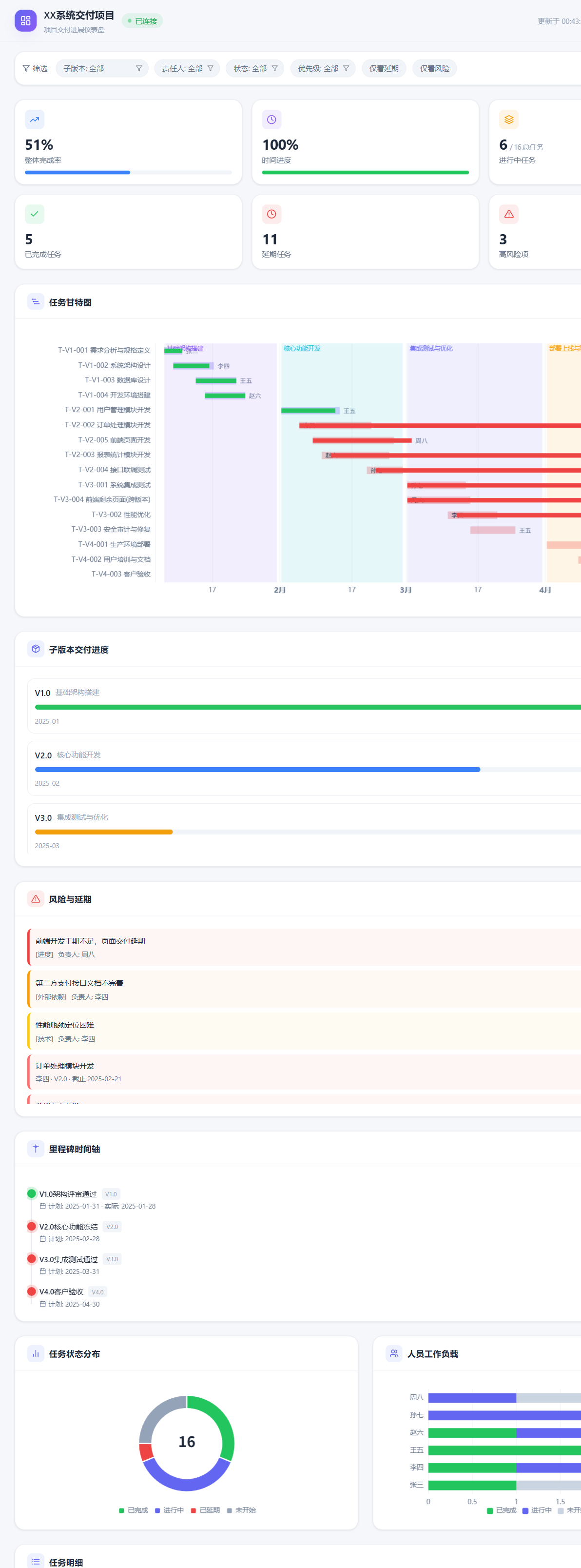Click the Gantt icon beside 任务甘特图

point(36,301)
